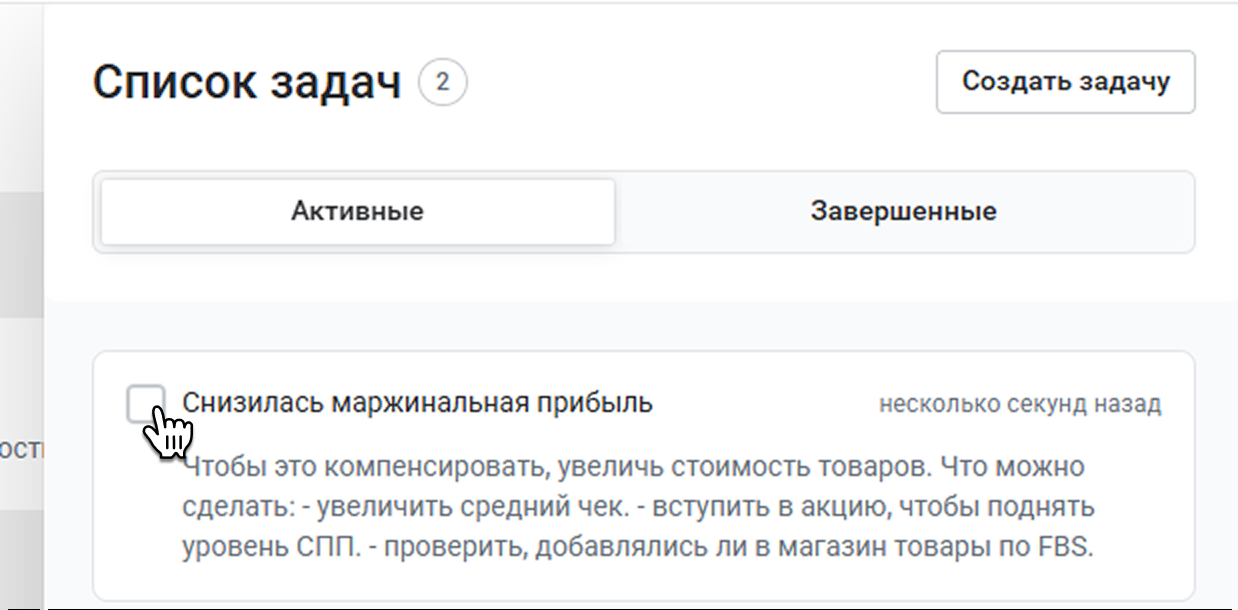Click the "Создать задачу" button
Viewport: 1238px width, 610px height.
point(1065,82)
